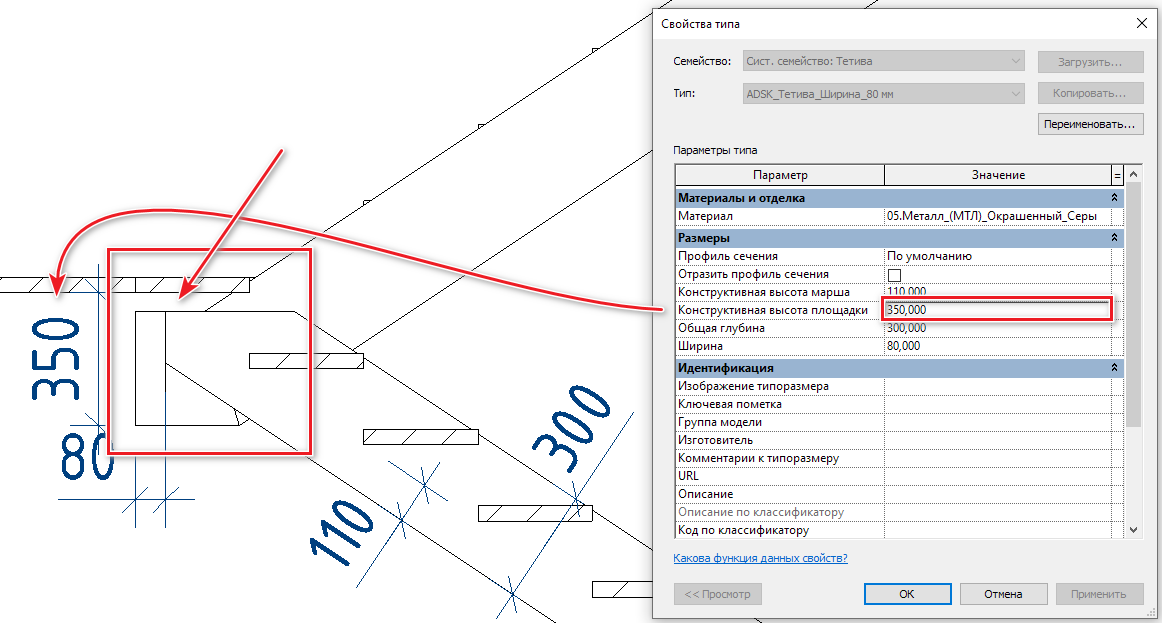The height and width of the screenshot is (623, 1162).
Task: Collapse the Материалы и отделка group chevron
Action: (1114, 198)
